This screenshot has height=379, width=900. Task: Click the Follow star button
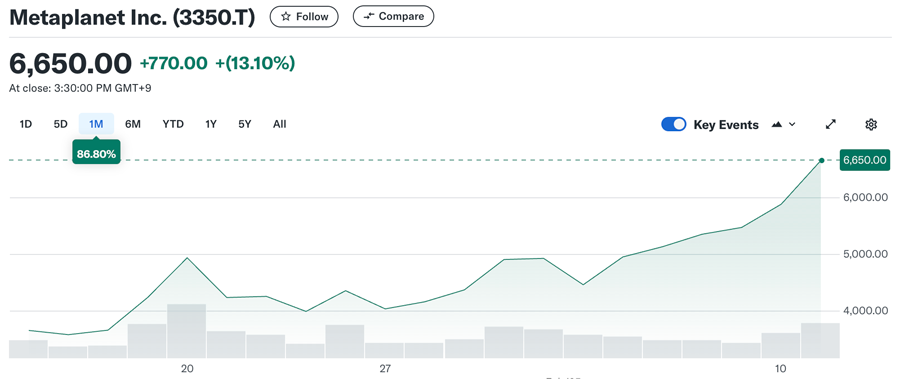(304, 17)
